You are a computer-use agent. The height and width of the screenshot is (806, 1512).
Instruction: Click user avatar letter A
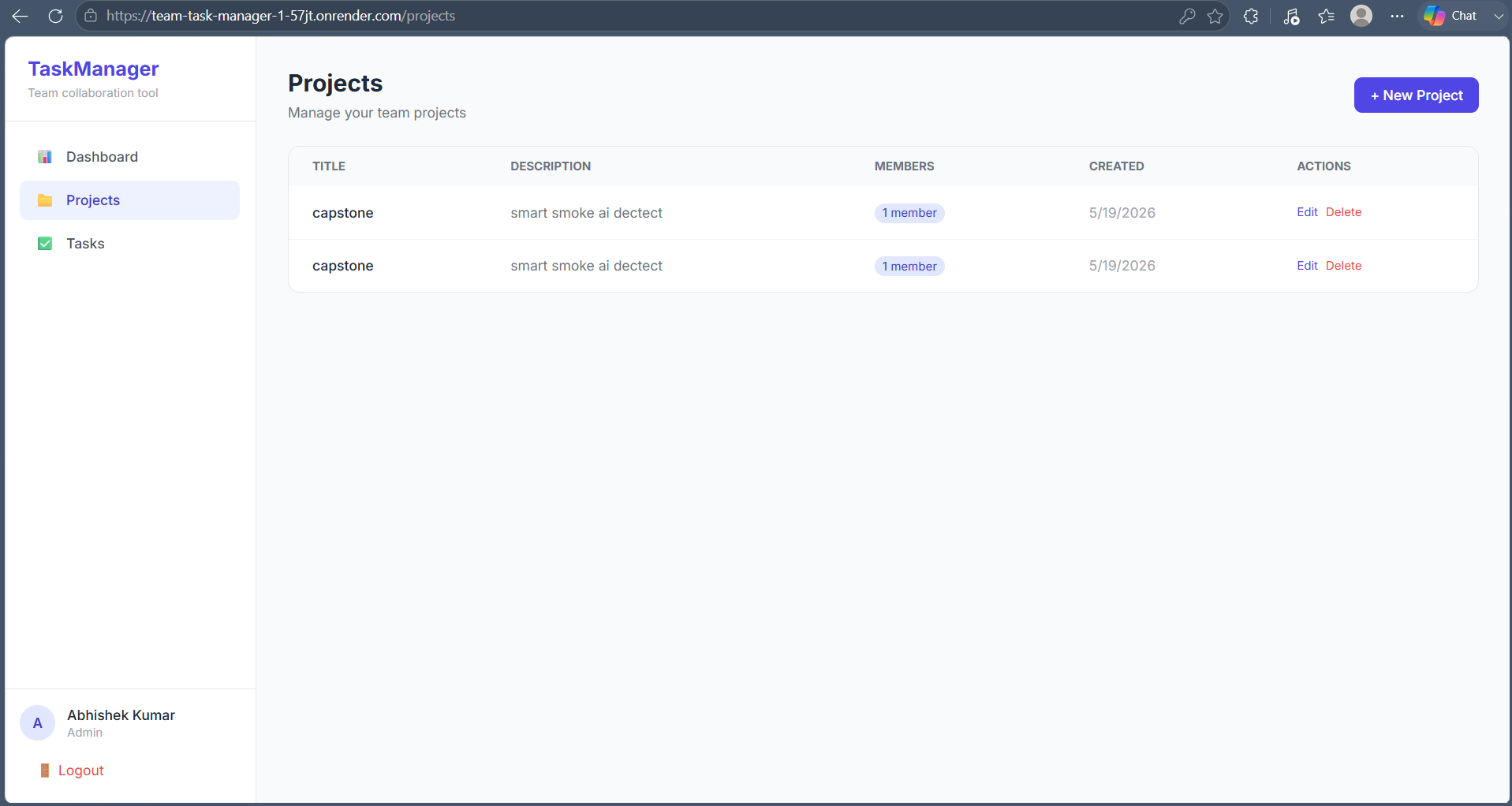click(x=37, y=723)
